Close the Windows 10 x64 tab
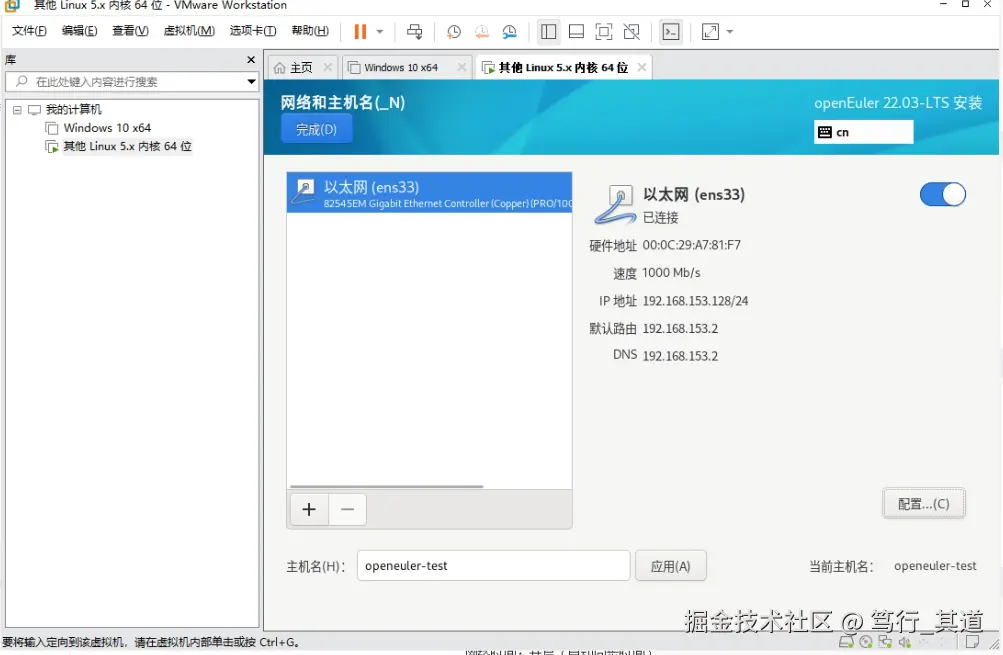This screenshot has height=655, width=1003. coord(461,67)
